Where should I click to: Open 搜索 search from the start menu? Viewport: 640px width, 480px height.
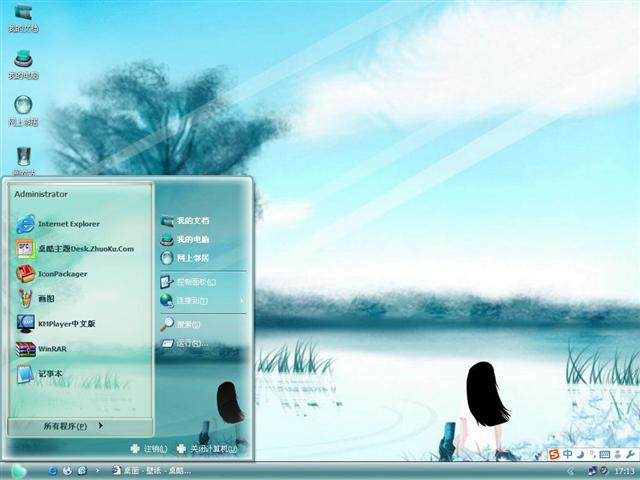tap(180, 324)
